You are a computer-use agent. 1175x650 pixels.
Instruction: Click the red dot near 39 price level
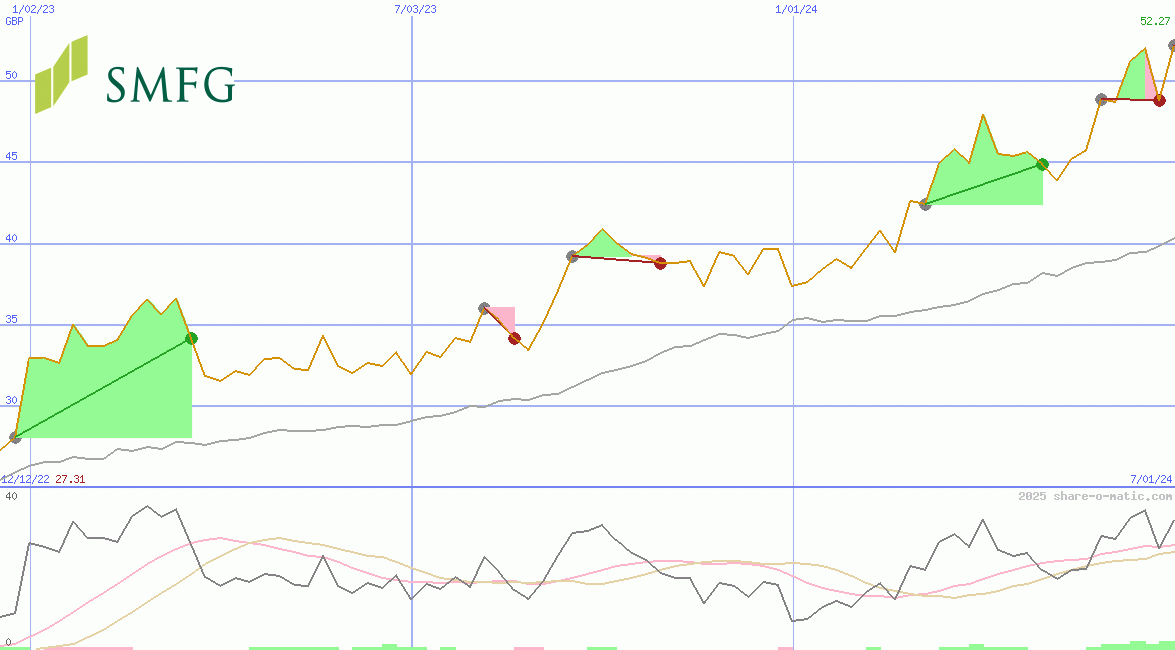coord(660,263)
